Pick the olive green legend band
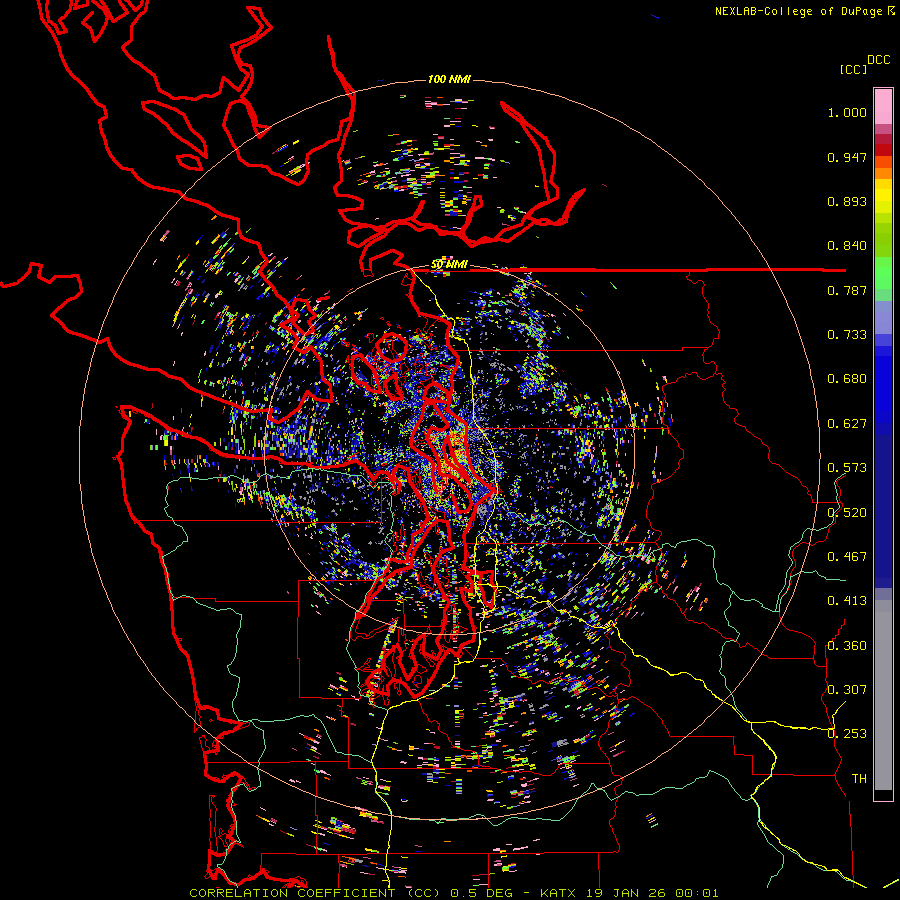The image size is (900, 900). [x=883, y=239]
